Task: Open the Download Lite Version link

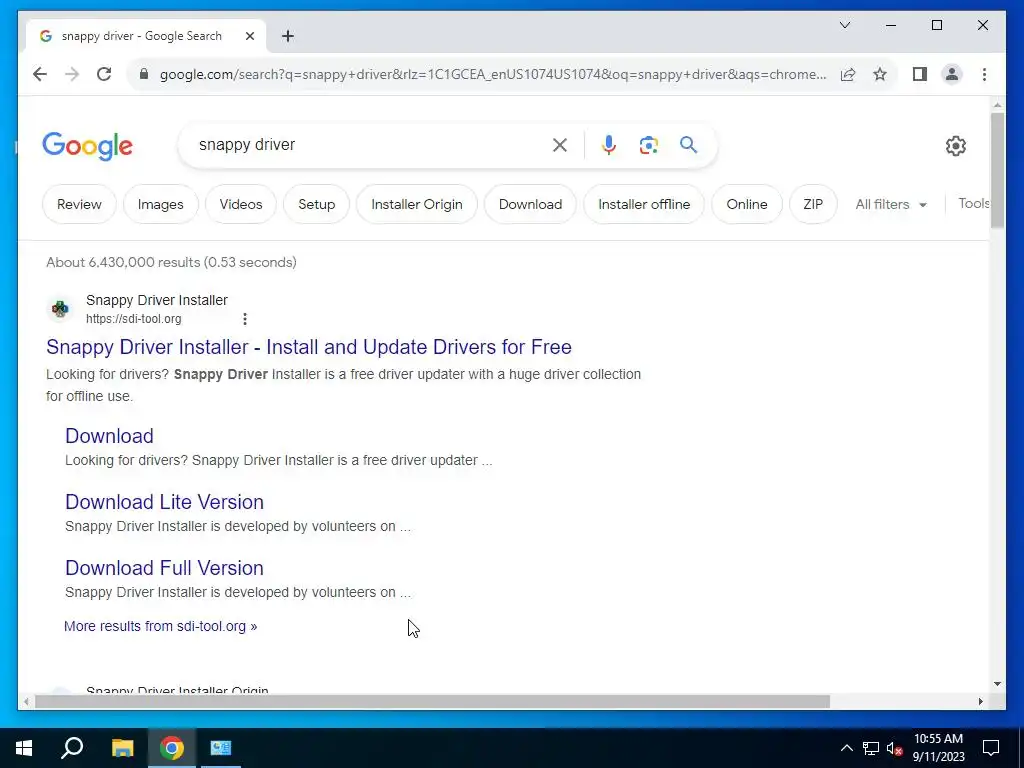Action: tap(165, 502)
